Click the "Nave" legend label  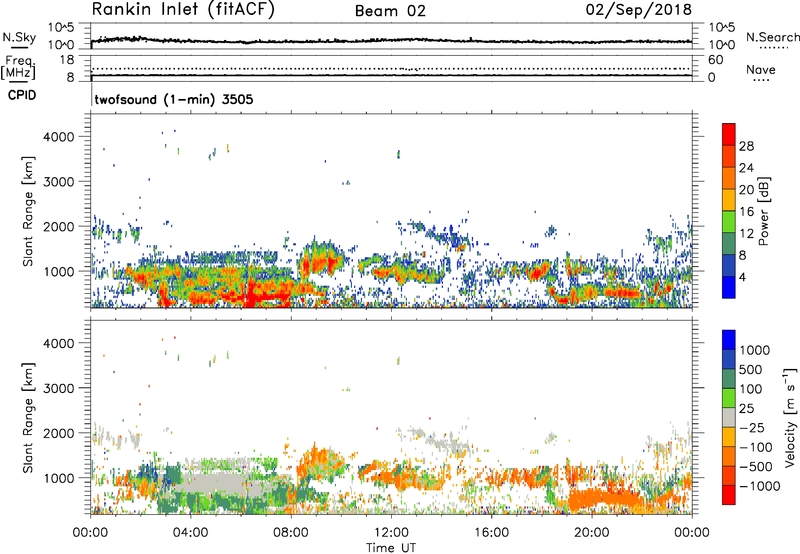(761, 69)
